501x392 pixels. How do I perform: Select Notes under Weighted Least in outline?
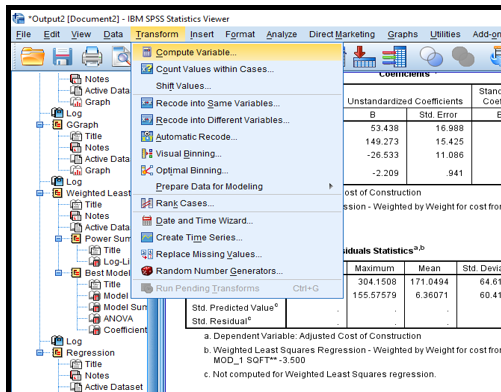coord(97,216)
